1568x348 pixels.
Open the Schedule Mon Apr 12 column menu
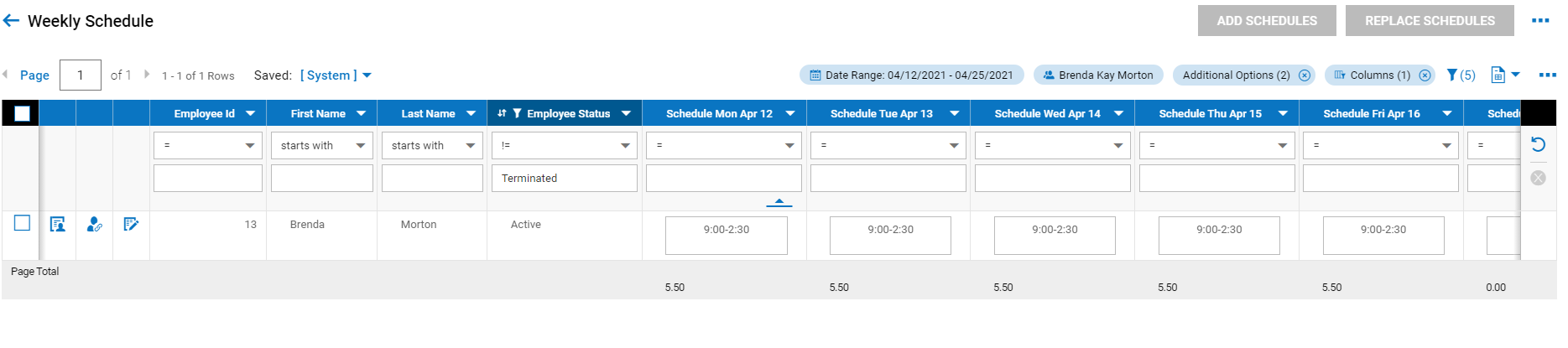[x=790, y=114]
